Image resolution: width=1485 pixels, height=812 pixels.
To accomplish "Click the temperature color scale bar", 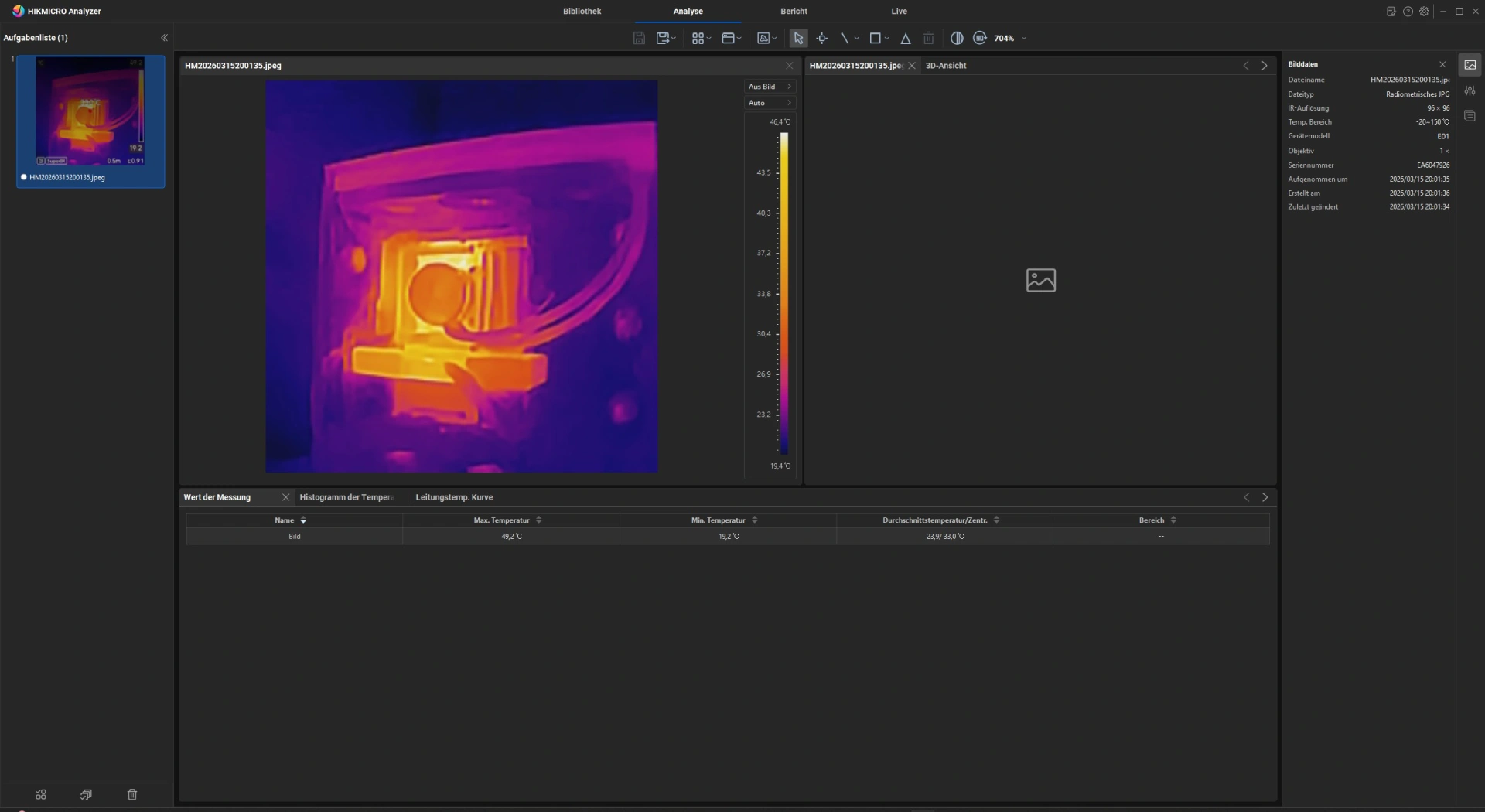I will tap(783, 293).
